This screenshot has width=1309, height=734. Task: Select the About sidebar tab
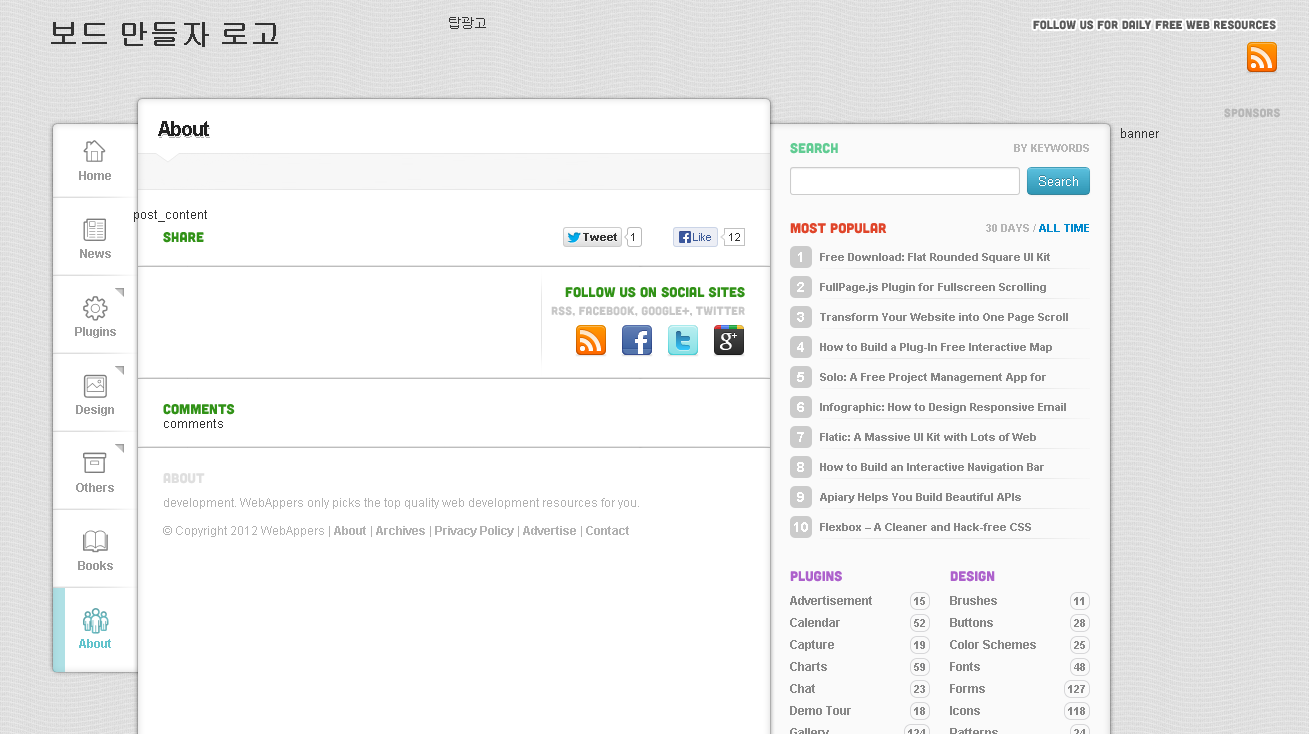pos(95,629)
